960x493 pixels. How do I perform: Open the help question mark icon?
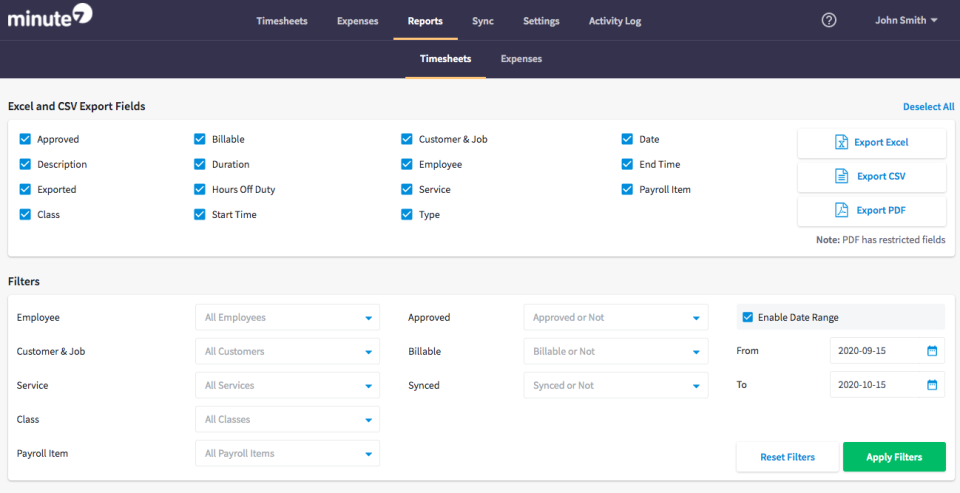(828, 20)
